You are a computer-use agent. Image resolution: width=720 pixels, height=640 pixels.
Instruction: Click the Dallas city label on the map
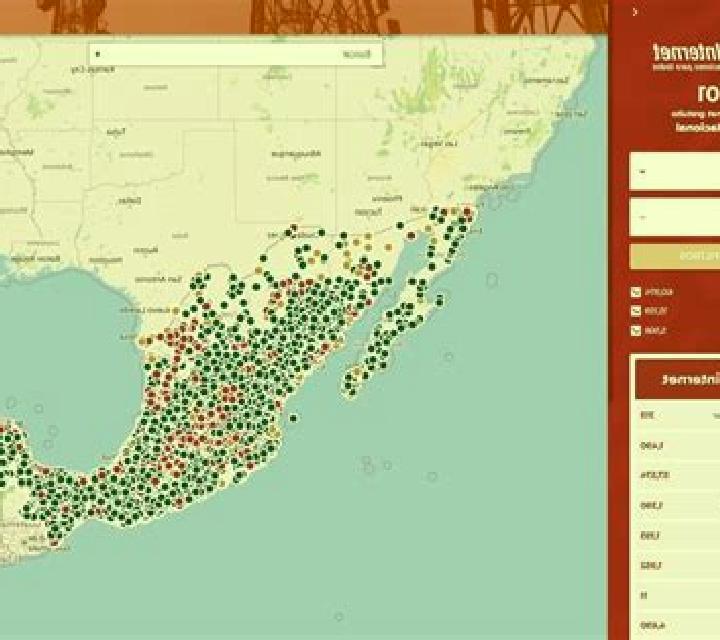pos(129,201)
